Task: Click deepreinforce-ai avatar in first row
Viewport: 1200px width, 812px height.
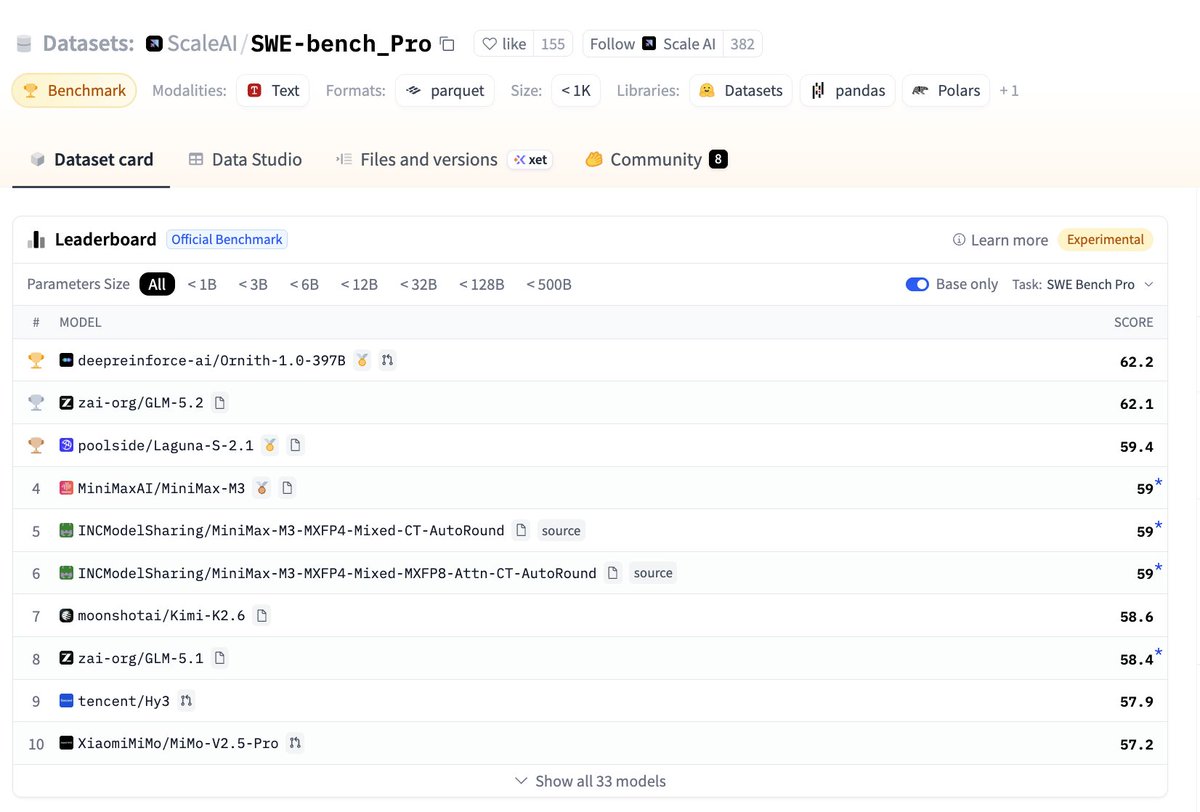Action: [67, 360]
